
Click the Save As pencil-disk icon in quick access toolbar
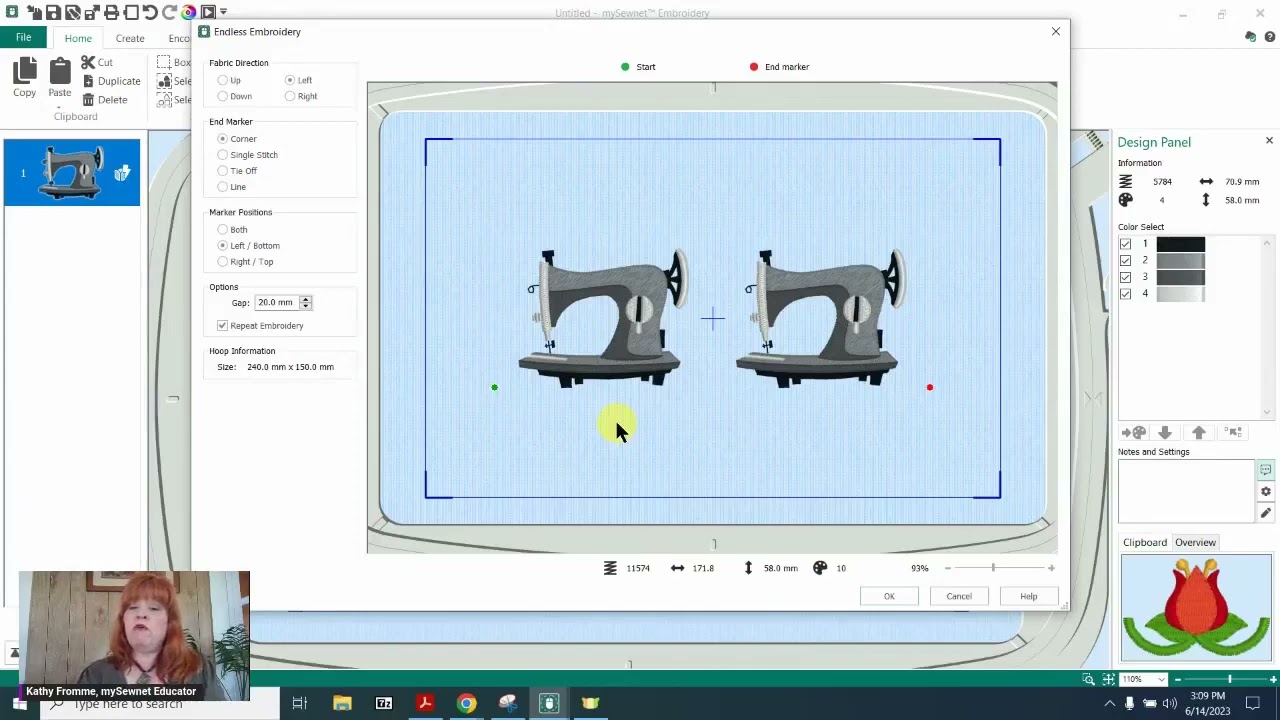pos(73,13)
